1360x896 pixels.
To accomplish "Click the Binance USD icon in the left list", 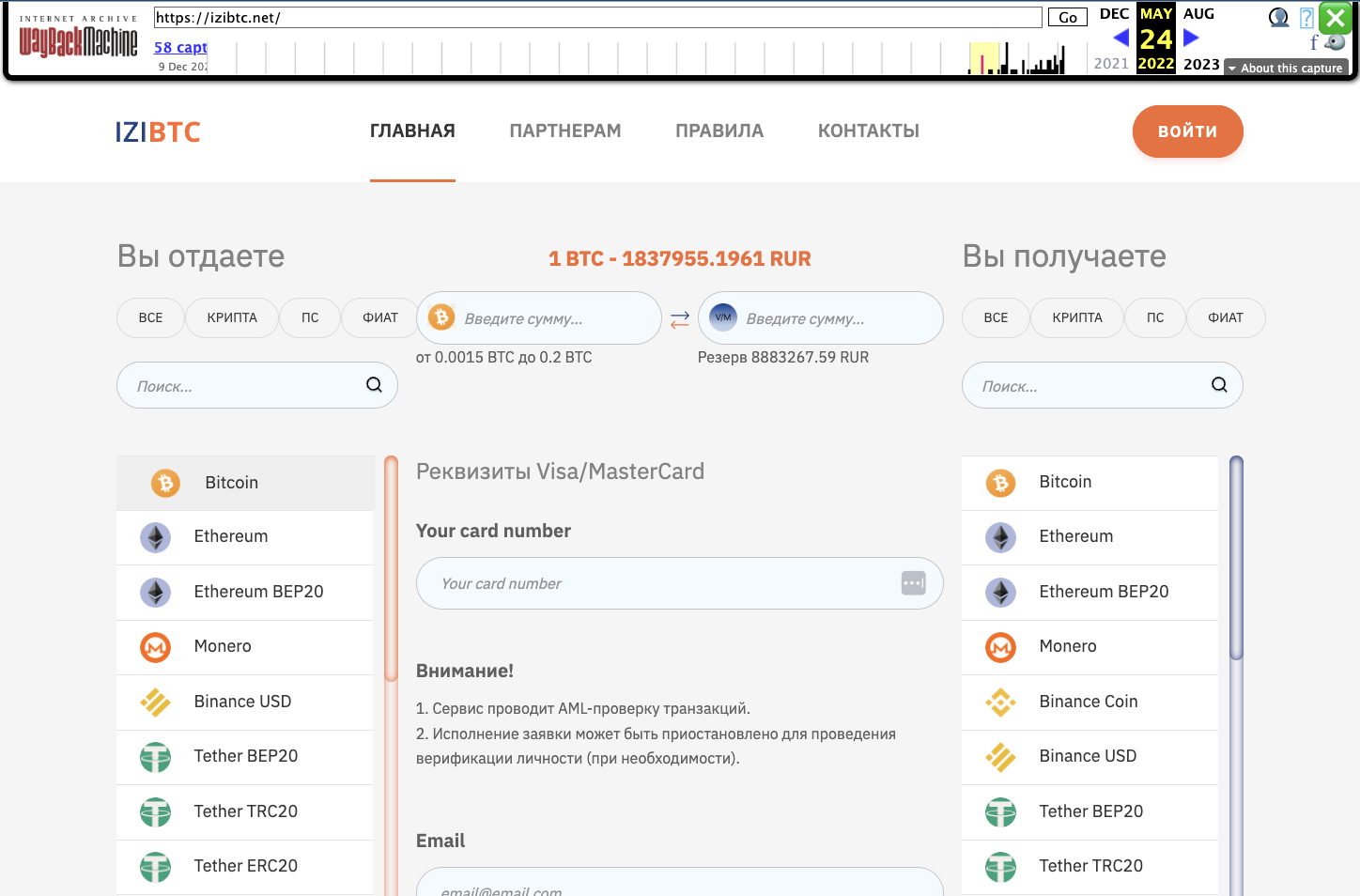I will coord(155,702).
